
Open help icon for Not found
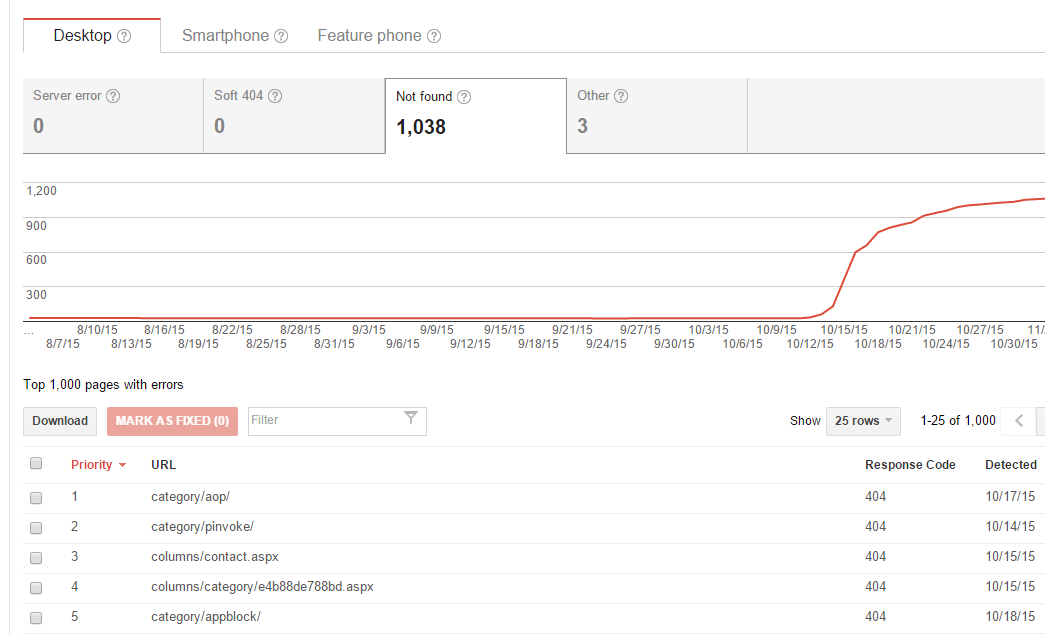click(x=464, y=97)
